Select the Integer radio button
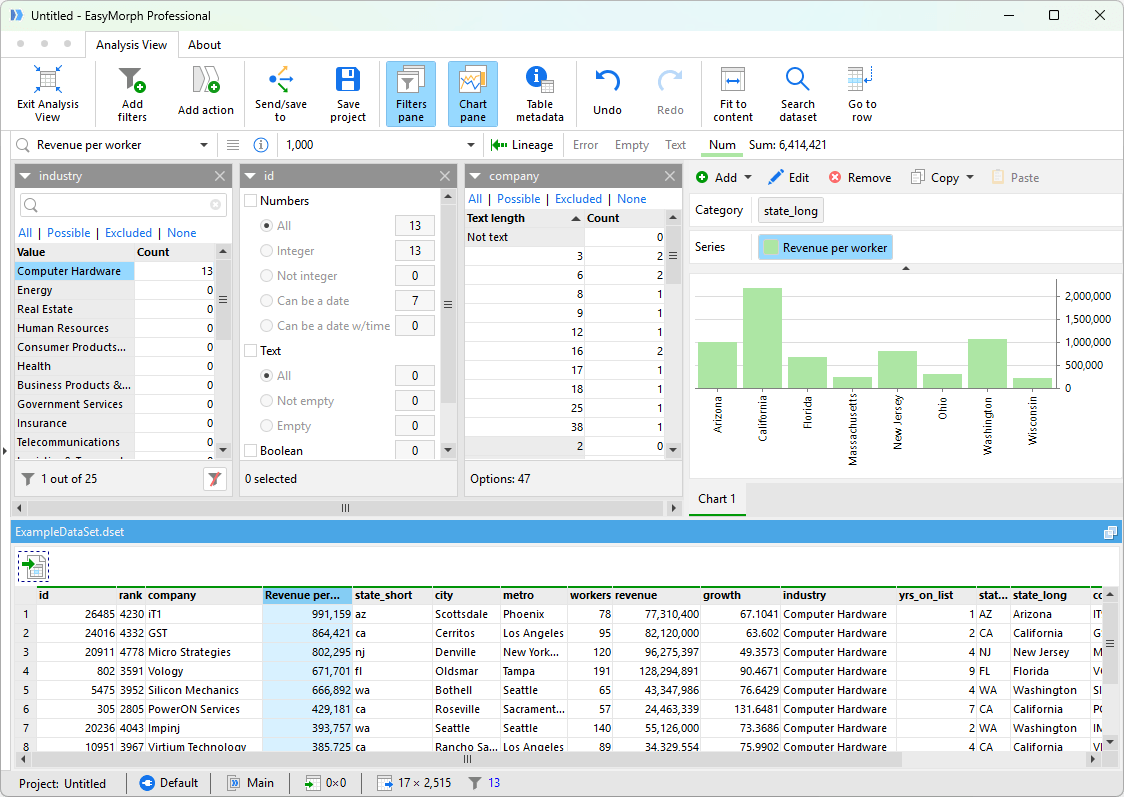This screenshot has width=1124, height=797. [x=267, y=251]
